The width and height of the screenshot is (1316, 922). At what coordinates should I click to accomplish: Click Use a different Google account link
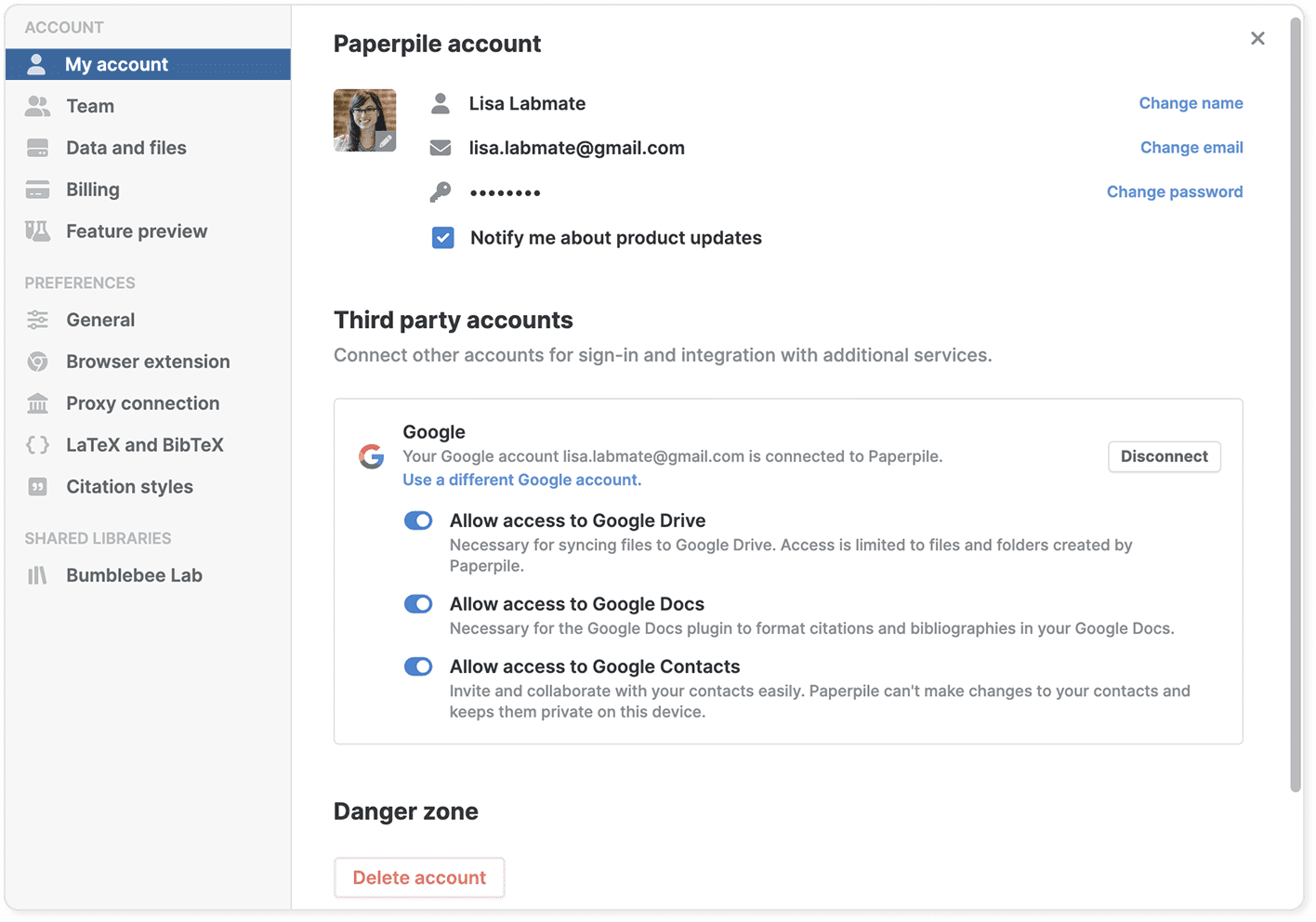point(521,480)
